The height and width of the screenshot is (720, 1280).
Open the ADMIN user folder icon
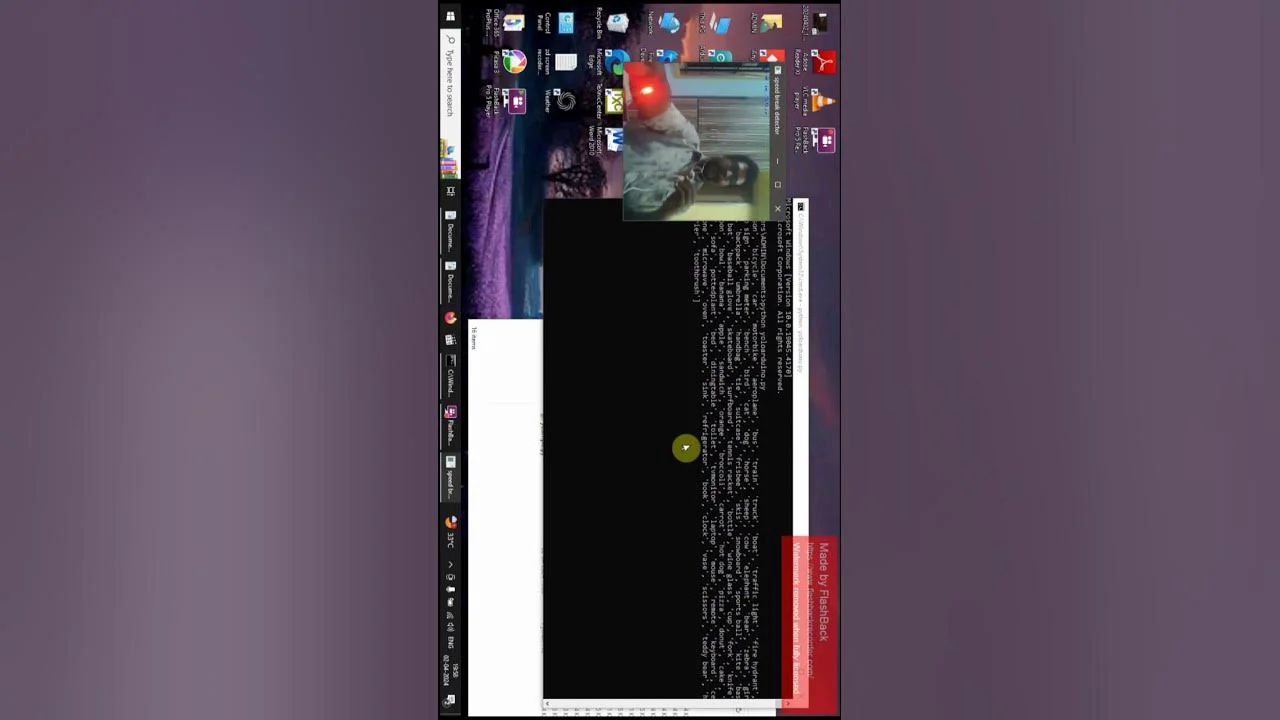point(766,24)
